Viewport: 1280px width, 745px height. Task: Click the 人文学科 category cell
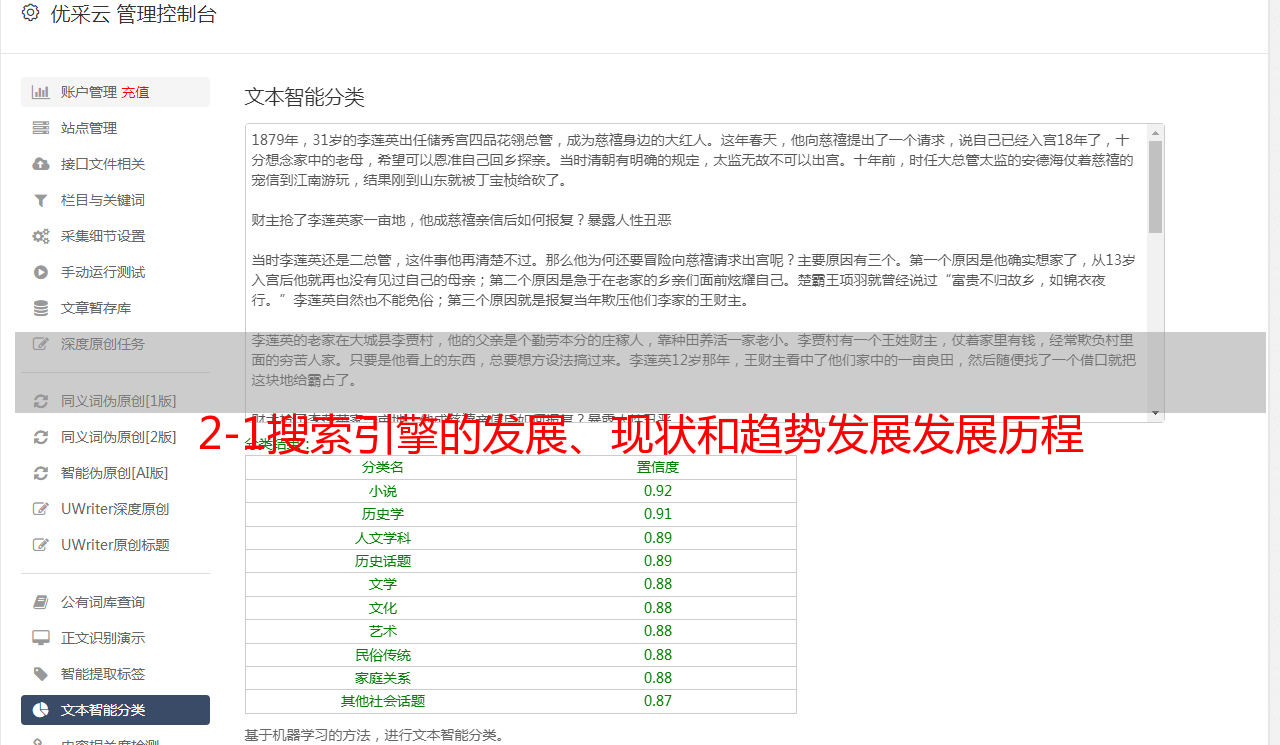coord(383,538)
